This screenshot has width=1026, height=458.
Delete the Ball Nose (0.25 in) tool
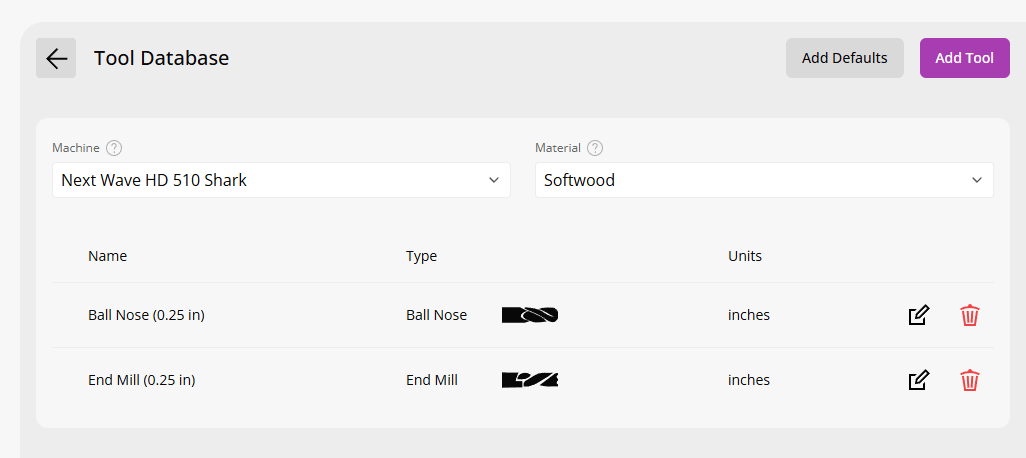(970, 315)
